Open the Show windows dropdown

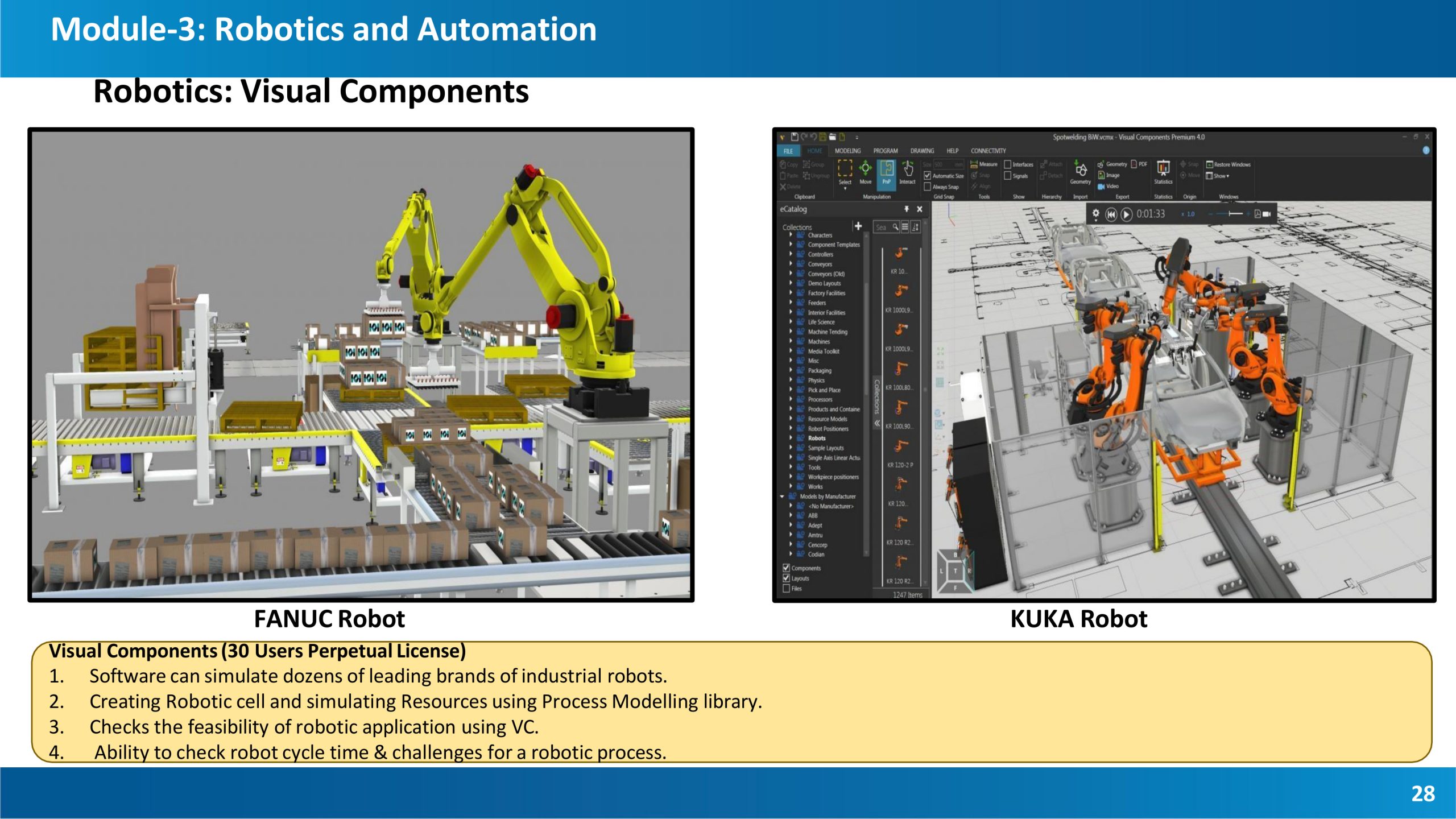[x=1218, y=176]
